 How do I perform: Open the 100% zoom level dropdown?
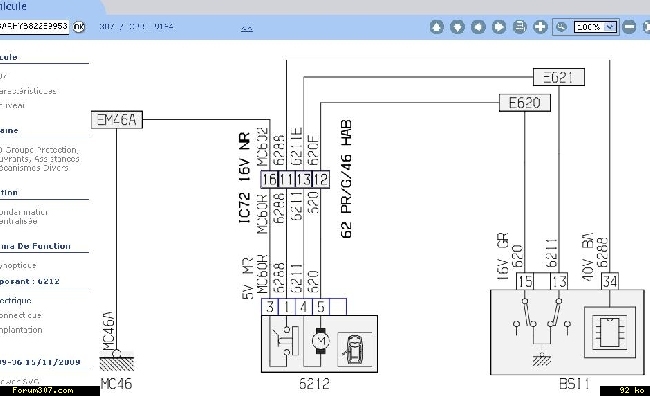pyautogui.click(x=595, y=27)
